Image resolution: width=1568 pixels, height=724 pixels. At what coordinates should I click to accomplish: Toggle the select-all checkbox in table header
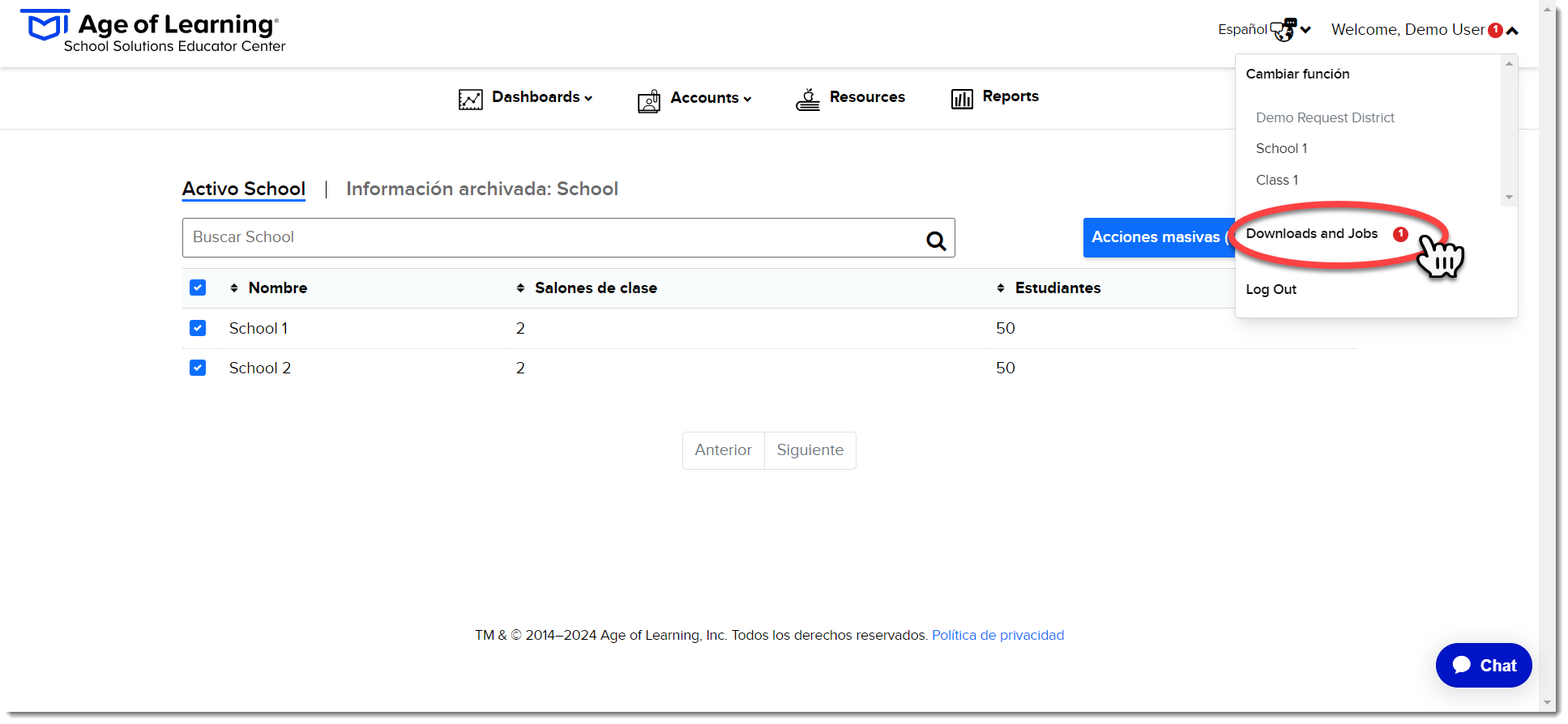[198, 287]
